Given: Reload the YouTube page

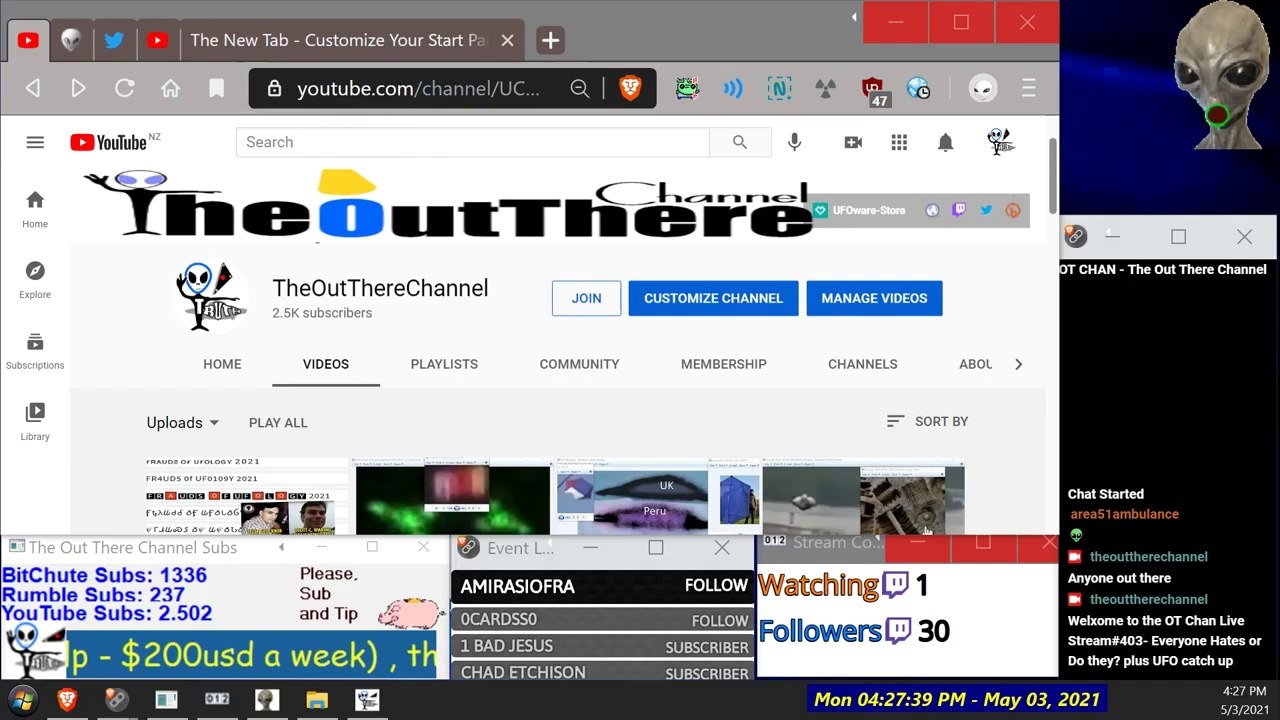Looking at the screenshot, I should point(124,89).
